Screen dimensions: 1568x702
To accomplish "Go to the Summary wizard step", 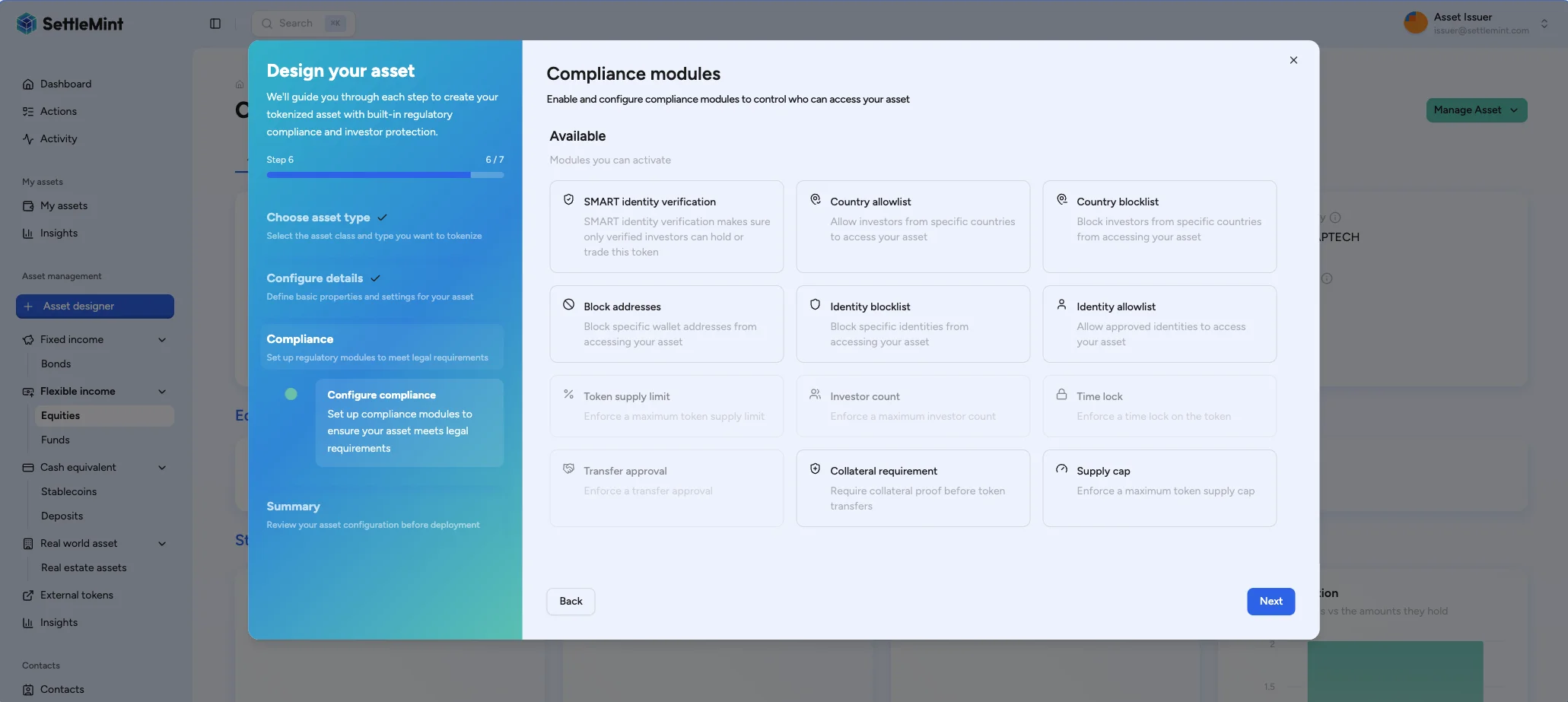I will [293, 507].
